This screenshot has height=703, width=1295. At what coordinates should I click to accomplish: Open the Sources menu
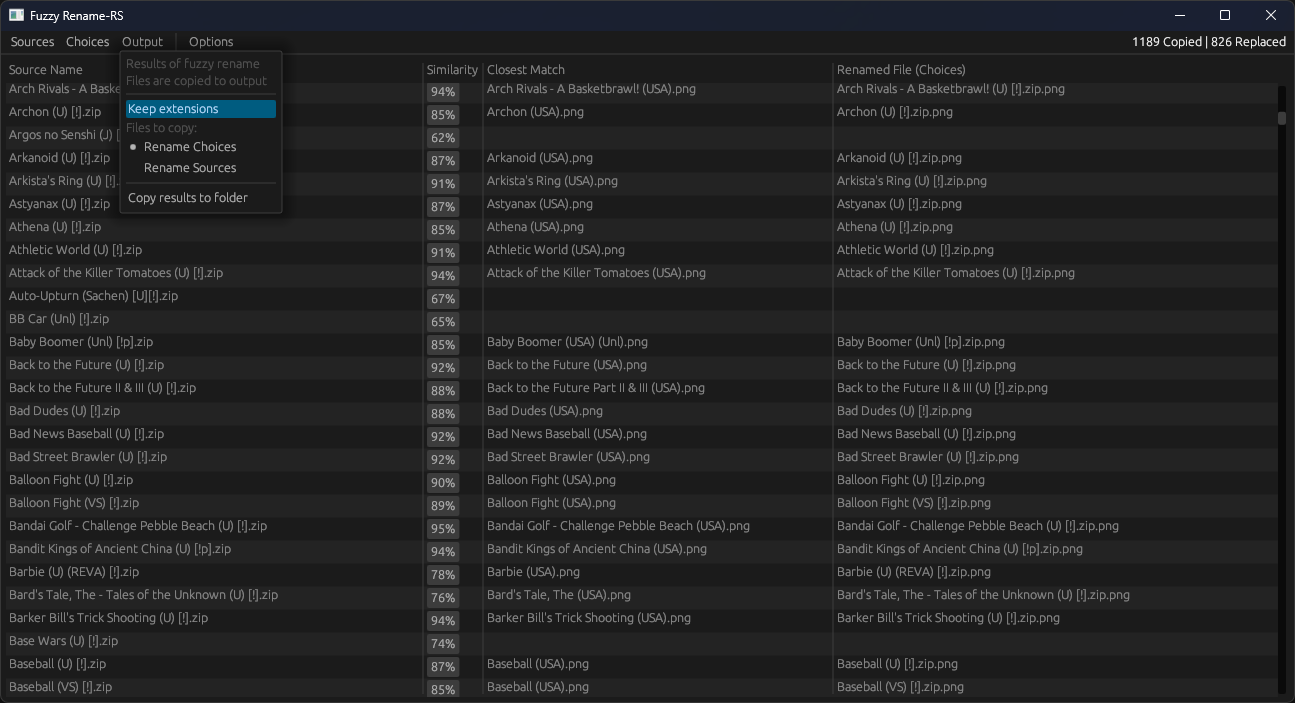(x=32, y=42)
